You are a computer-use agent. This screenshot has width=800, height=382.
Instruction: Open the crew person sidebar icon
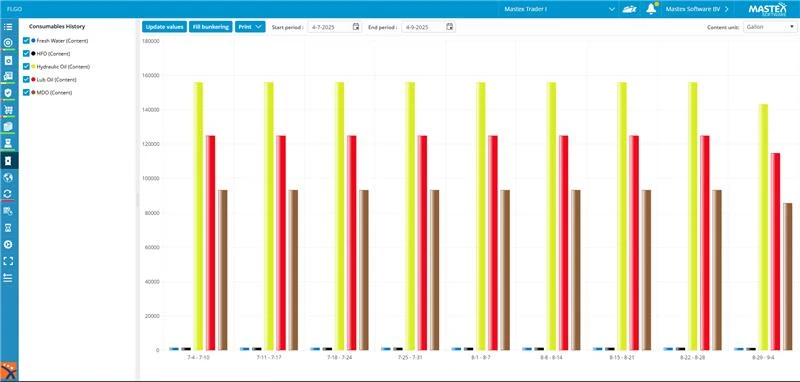click(8, 143)
